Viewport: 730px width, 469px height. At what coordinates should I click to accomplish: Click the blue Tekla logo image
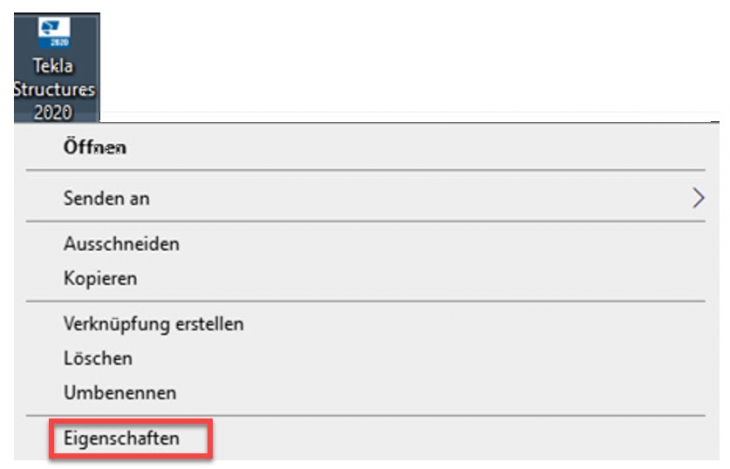tap(54, 33)
